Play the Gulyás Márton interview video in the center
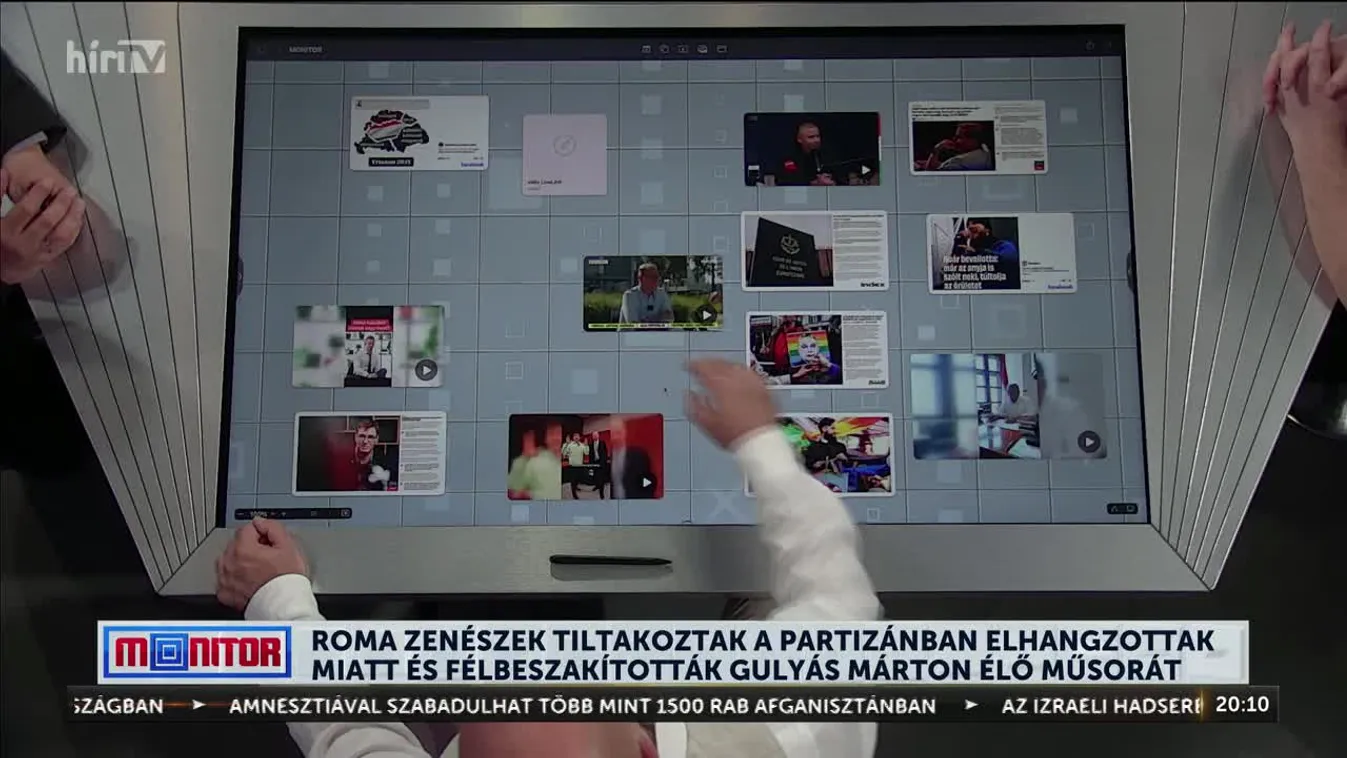The width and height of the screenshot is (1347, 758). pos(708,314)
